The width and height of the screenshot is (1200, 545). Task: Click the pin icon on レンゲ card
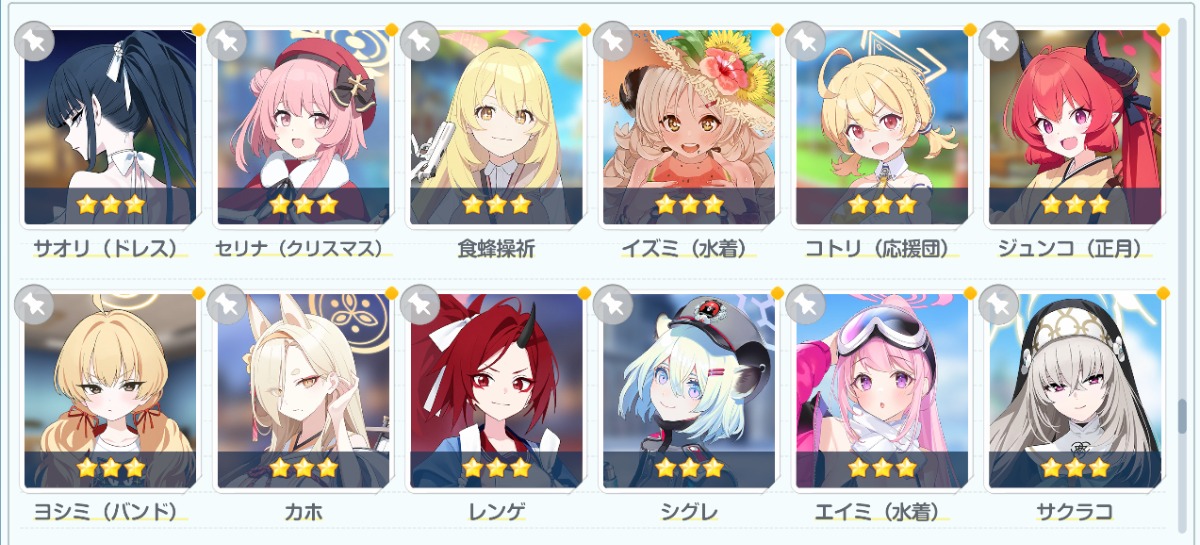click(x=420, y=304)
